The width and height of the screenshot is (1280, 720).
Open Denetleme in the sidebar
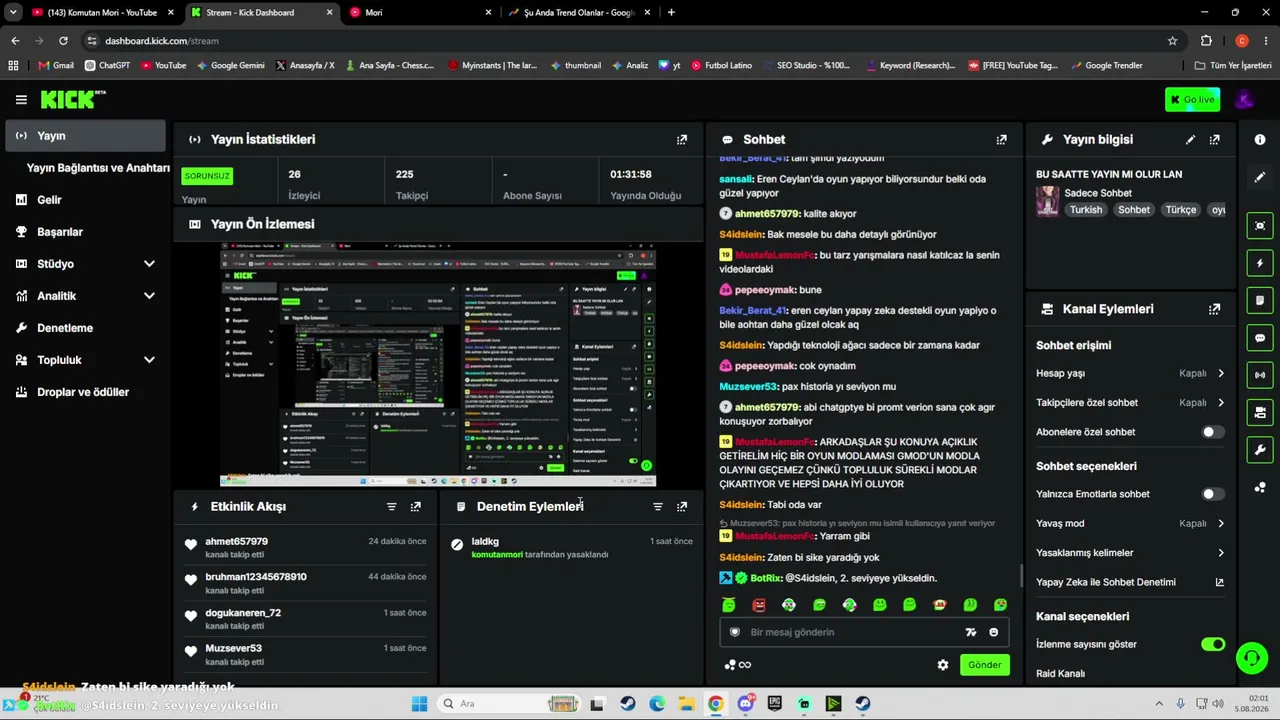coord(85,328)
